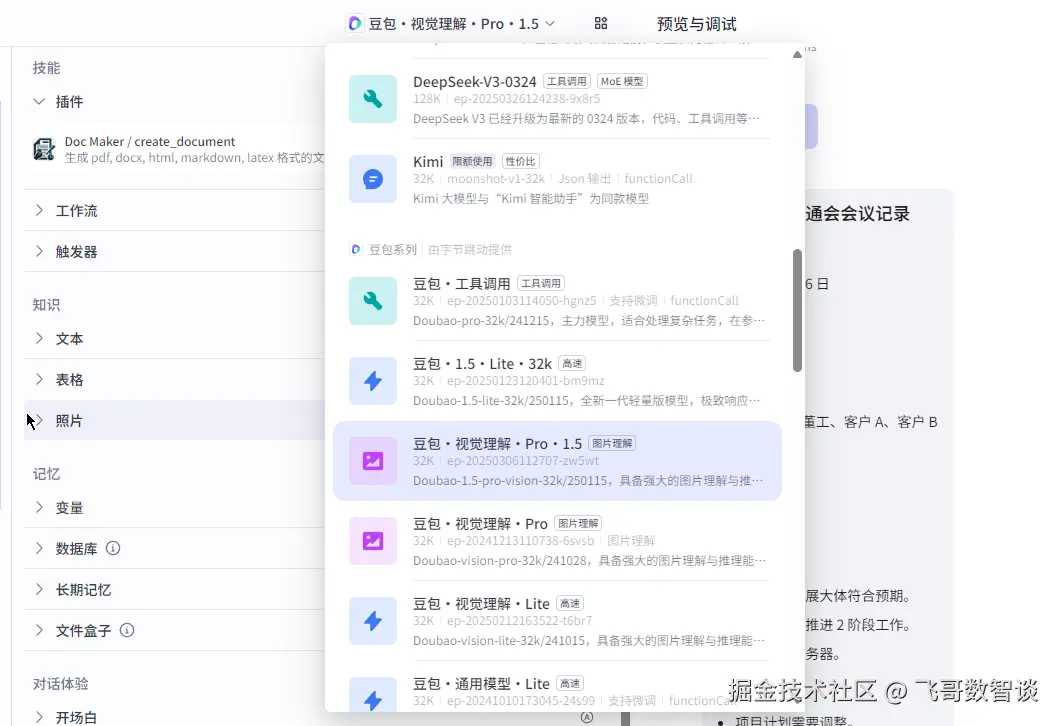Select the 豆包·视觉理解·Pro model

point(558,541)
